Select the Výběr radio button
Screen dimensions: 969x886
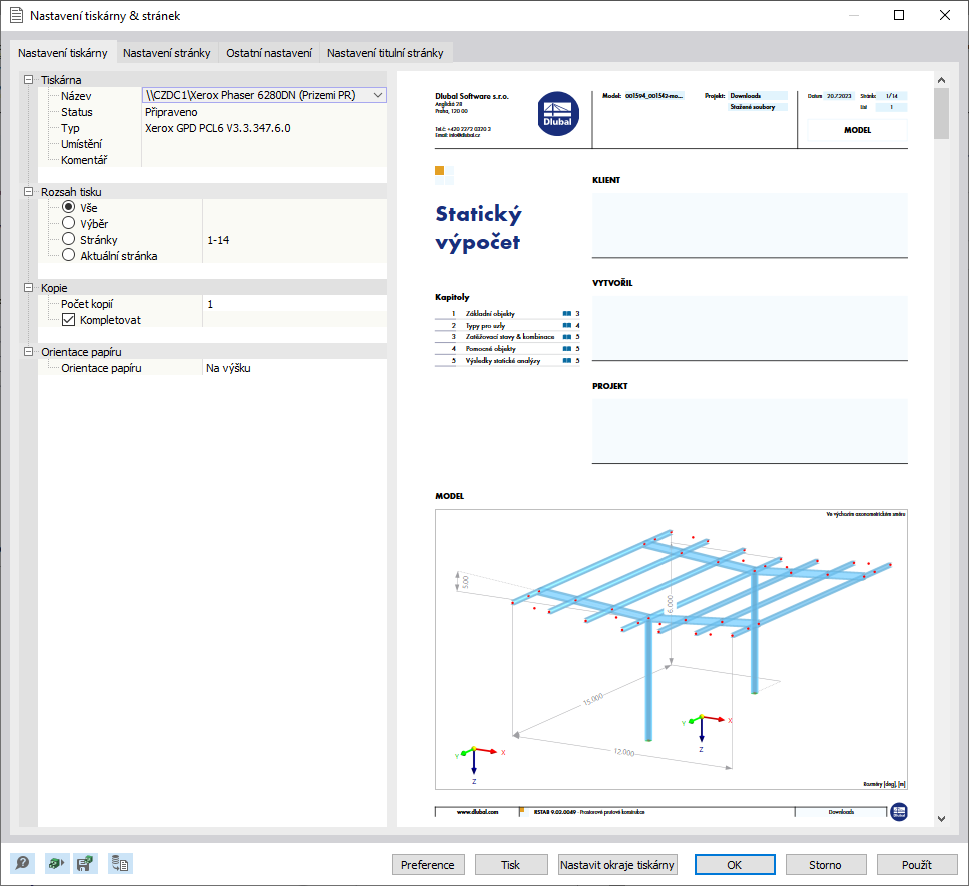tap(69, 223)
